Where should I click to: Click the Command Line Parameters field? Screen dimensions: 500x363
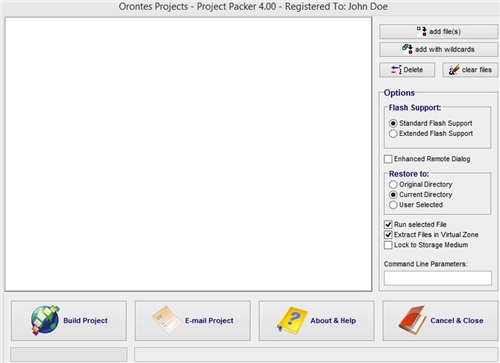(438, 278)
